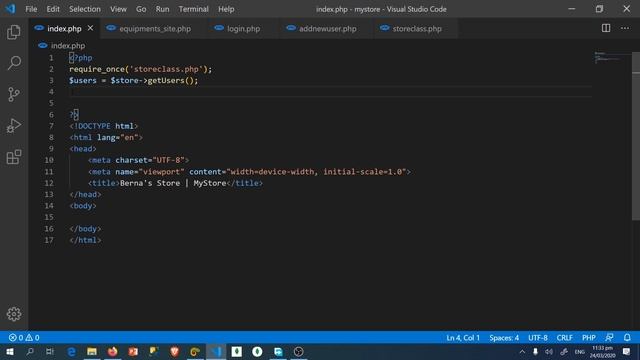Open the Run and Debug view

tap(14, 126)
